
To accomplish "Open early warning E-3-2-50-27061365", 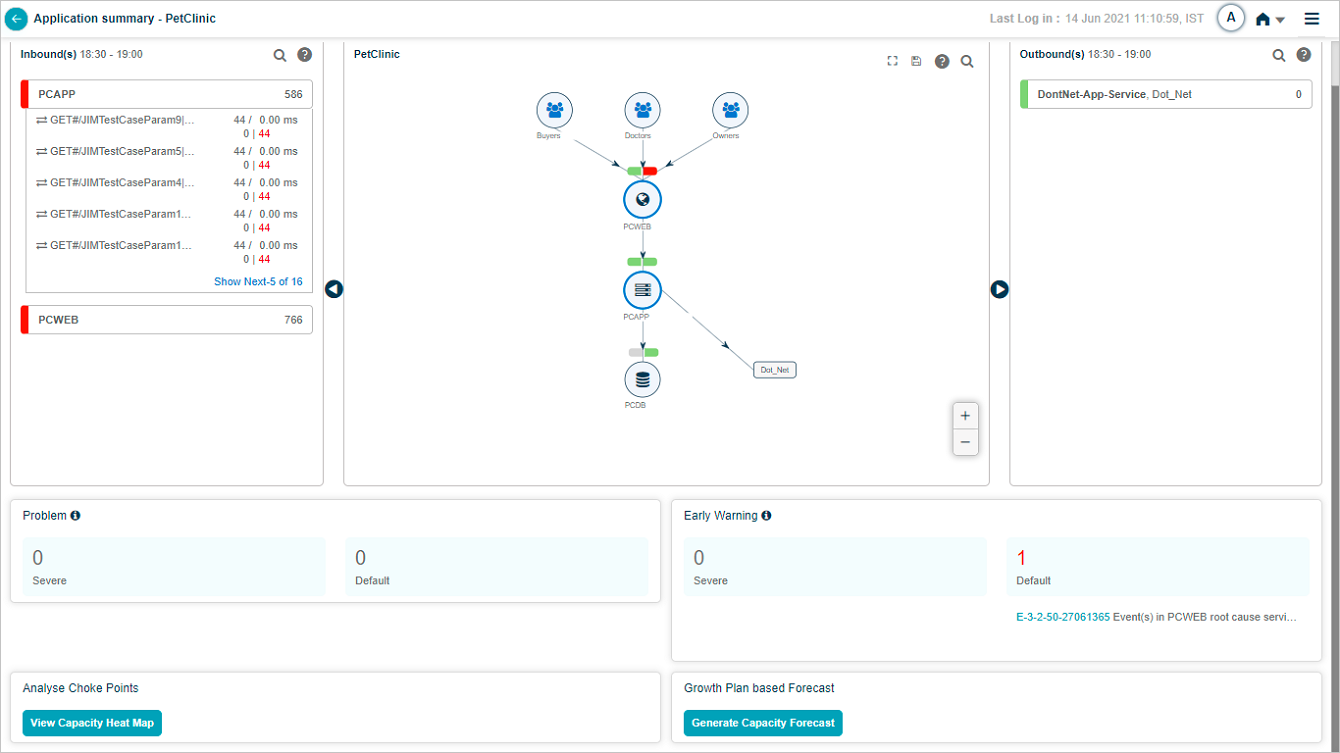I will (1063, 617).
